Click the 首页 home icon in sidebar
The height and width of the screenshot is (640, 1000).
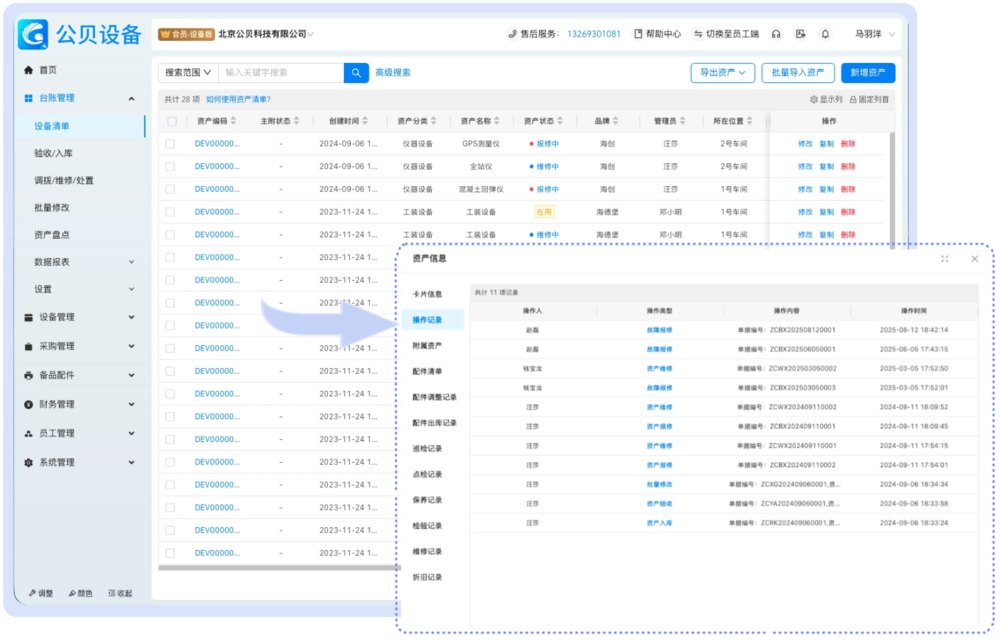coord(28,70)
